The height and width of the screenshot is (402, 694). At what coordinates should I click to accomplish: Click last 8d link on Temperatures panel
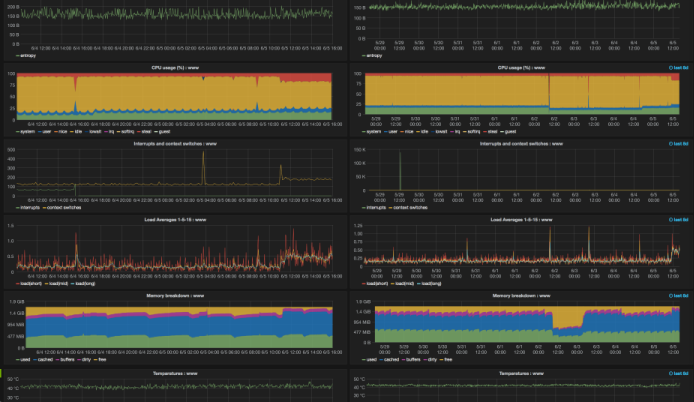pos(679,374)
